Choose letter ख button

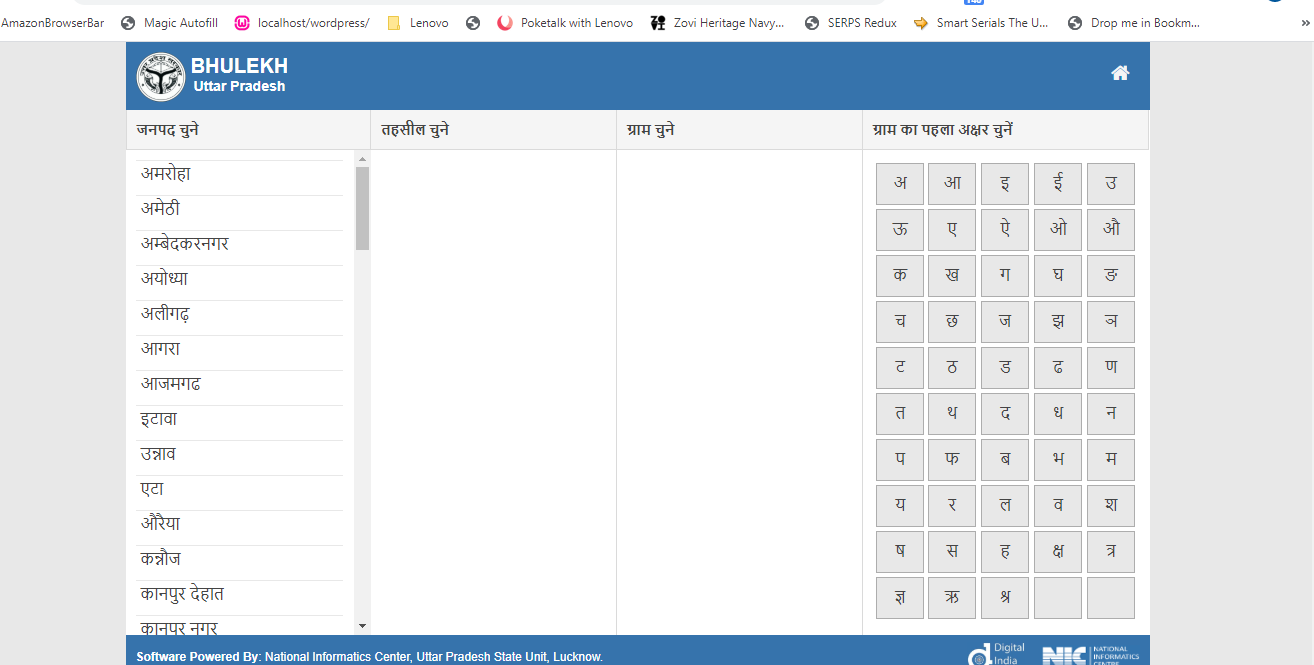tap(952, 276)
